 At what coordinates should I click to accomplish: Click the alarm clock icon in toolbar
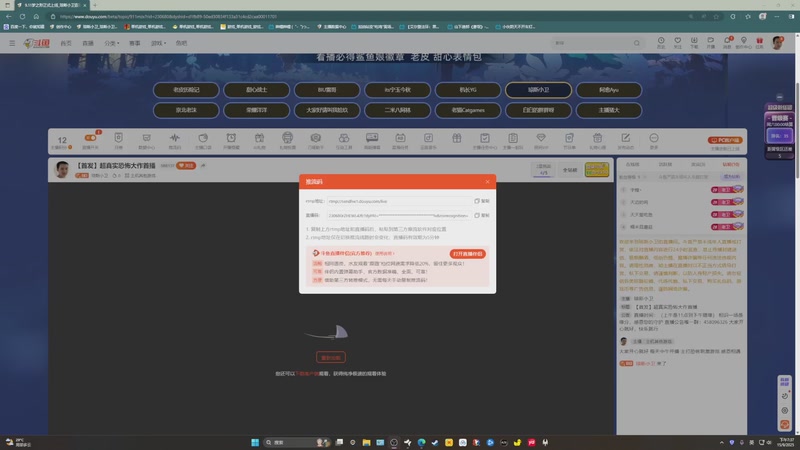point(231,138)
